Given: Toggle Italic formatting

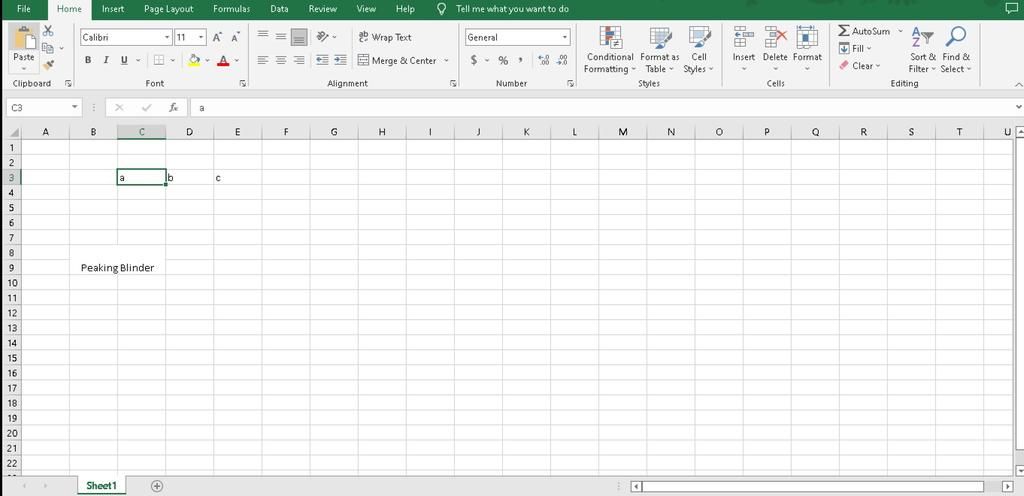Looking at the screenshot, I should (x=106, y=60).
